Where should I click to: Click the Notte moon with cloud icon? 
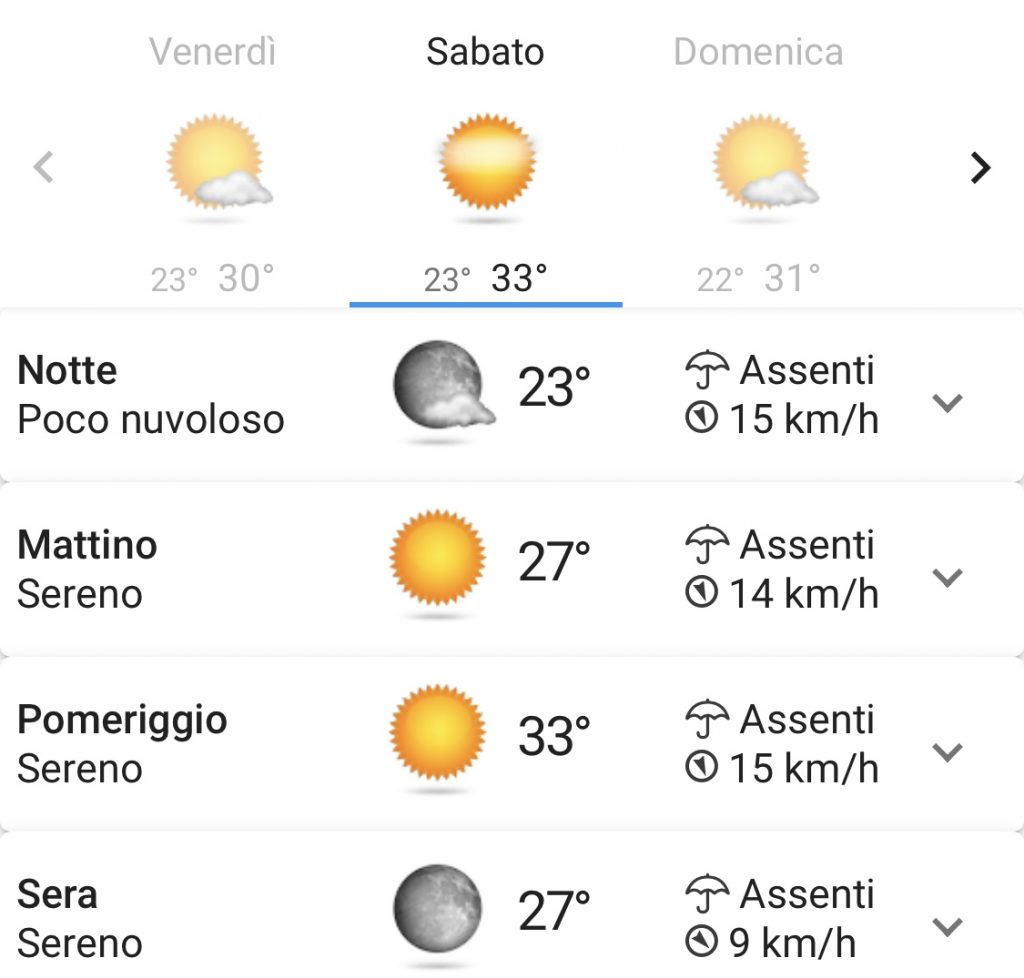click(443, 385)
